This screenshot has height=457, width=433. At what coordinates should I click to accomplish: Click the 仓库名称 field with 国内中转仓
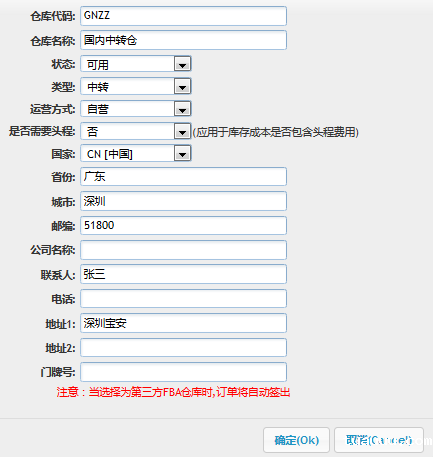pyautogui.click(x=183, y=40)
